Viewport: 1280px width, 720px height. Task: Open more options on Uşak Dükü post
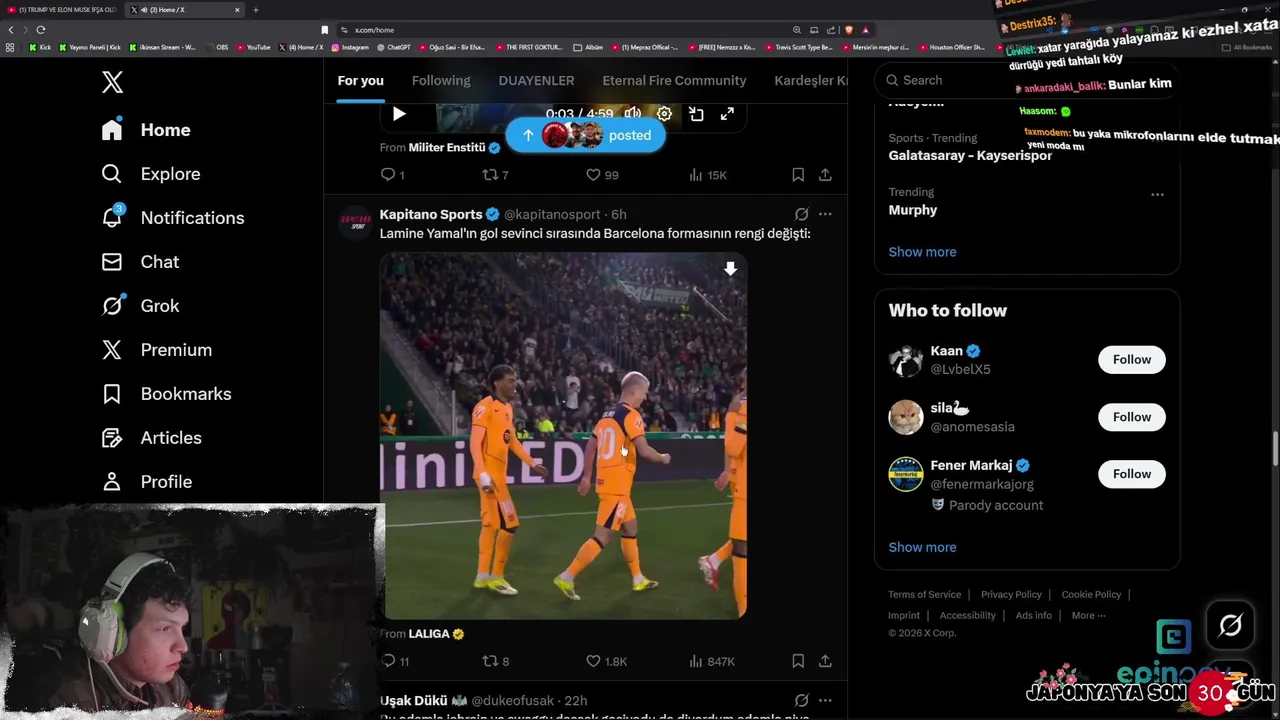(x=825, y=701)
